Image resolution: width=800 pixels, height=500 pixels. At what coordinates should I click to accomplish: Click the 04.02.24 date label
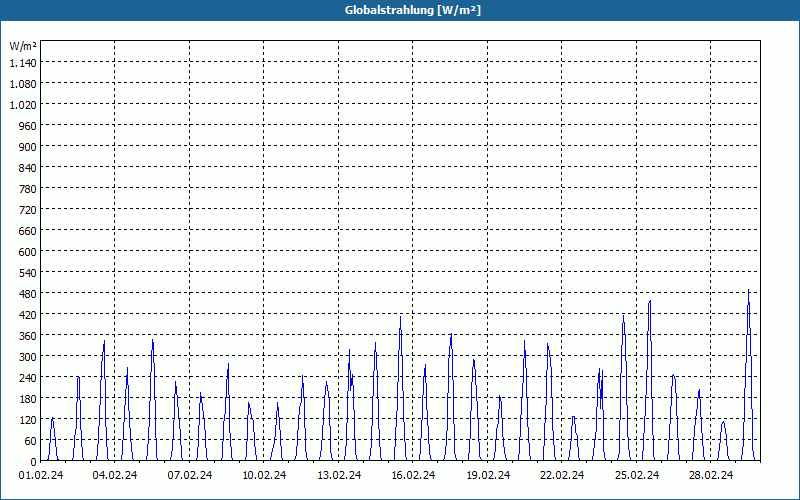point(115,476)
